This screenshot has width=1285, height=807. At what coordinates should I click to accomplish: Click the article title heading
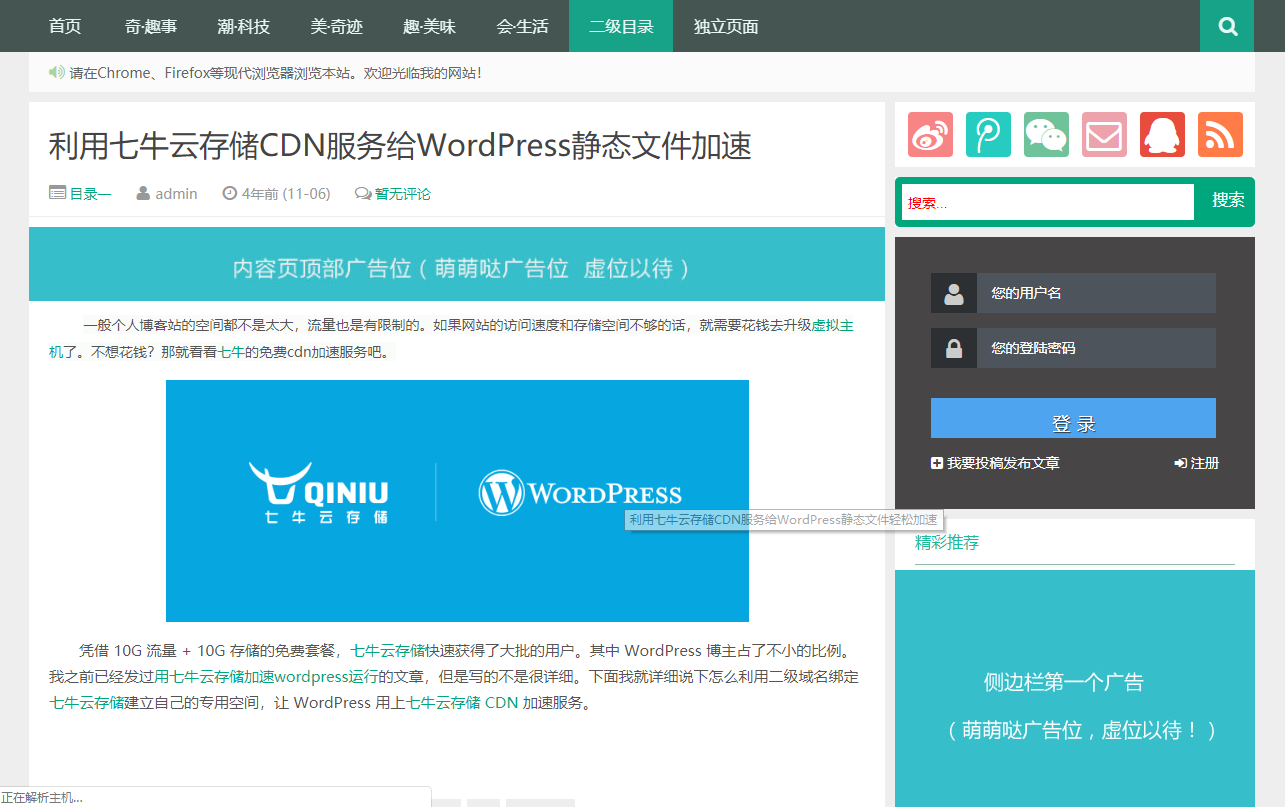click(x=400, y=146)
